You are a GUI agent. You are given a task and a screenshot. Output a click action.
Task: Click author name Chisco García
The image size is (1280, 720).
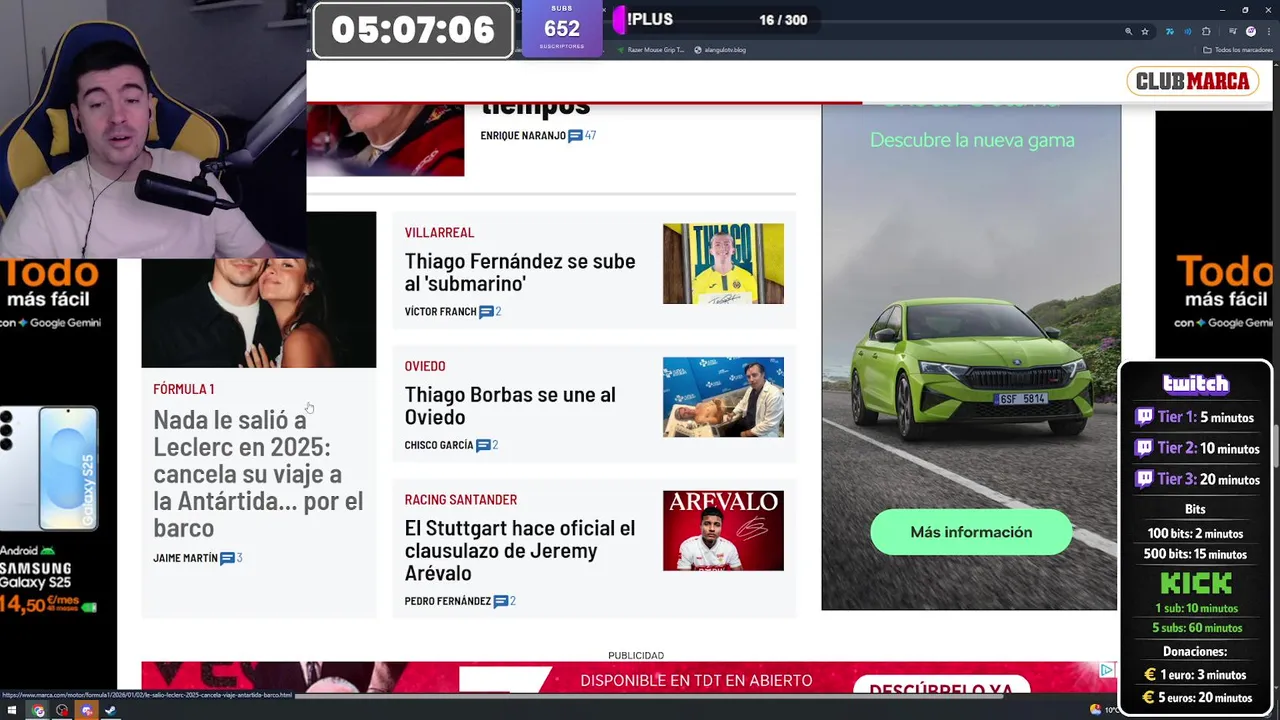(439, 445)
